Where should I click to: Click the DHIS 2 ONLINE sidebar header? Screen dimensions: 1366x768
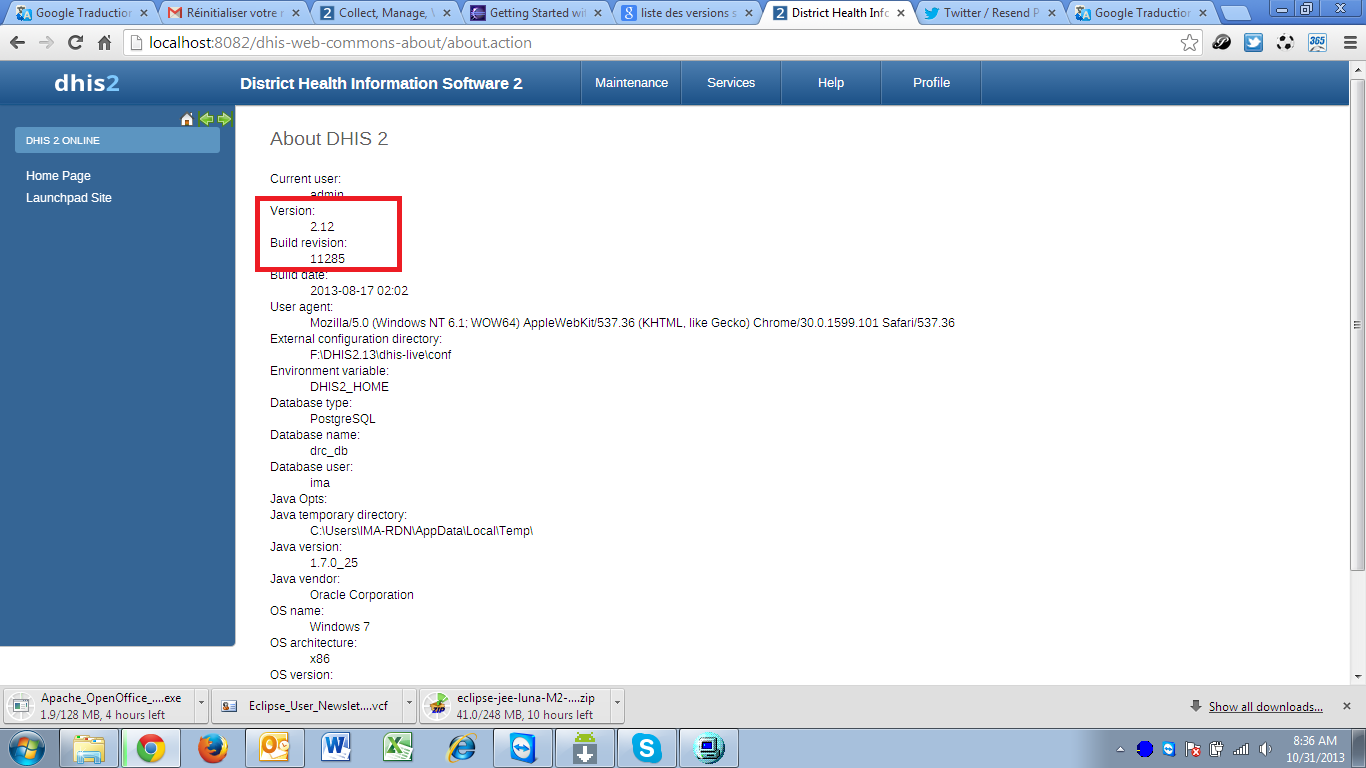pos(117,140)
